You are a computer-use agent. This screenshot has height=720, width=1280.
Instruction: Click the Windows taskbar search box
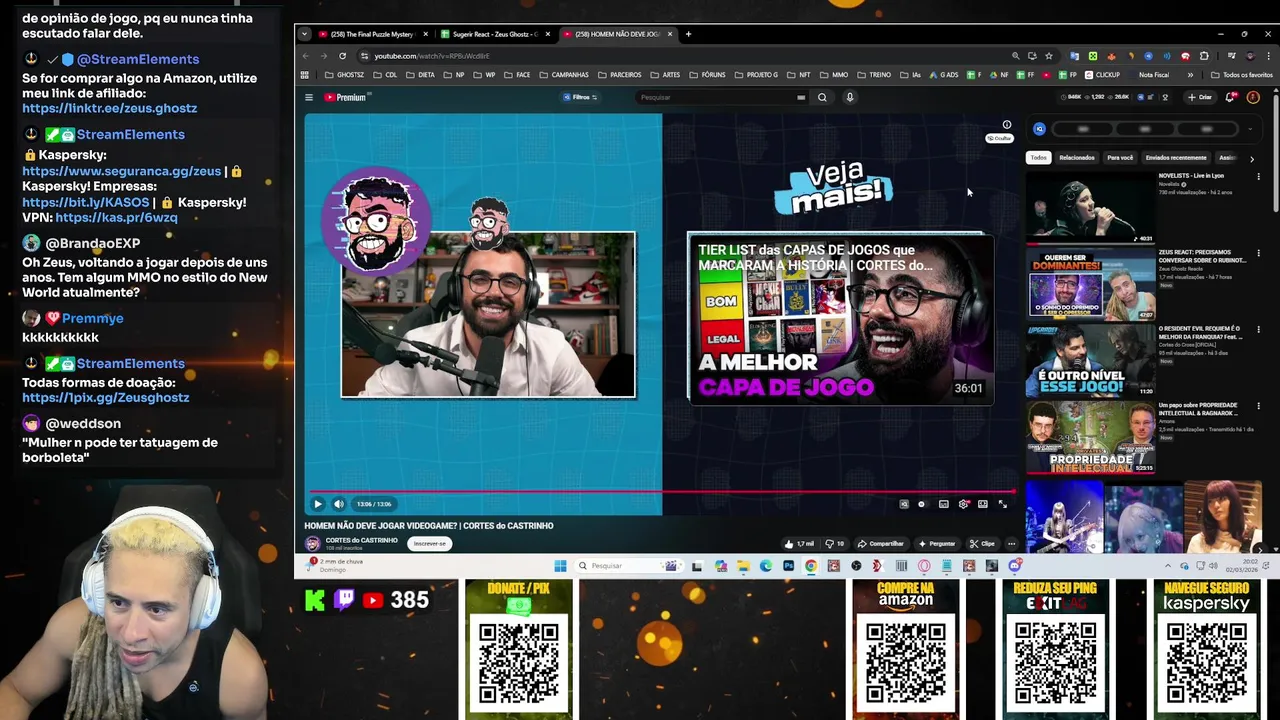click(x=631, y=566)
